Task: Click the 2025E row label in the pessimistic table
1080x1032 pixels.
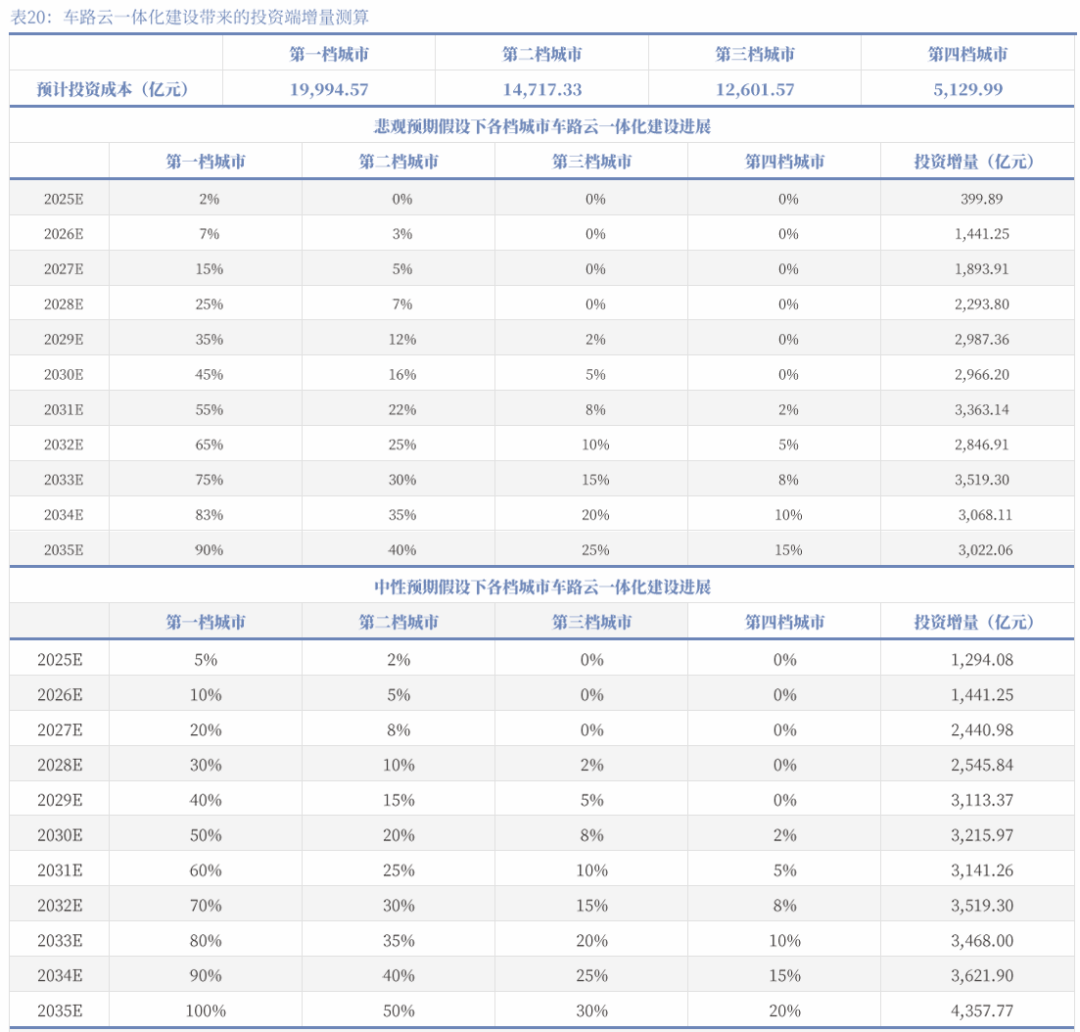Action: 63,199
